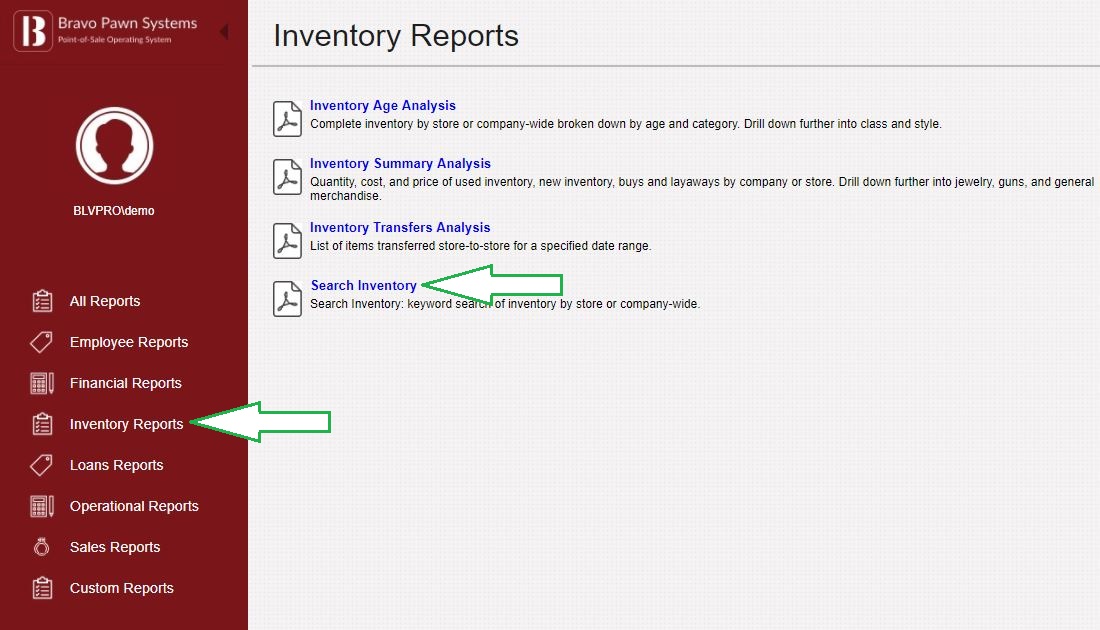Click the PDF icon for Inventory Transfers Analysis

point(288,241)
